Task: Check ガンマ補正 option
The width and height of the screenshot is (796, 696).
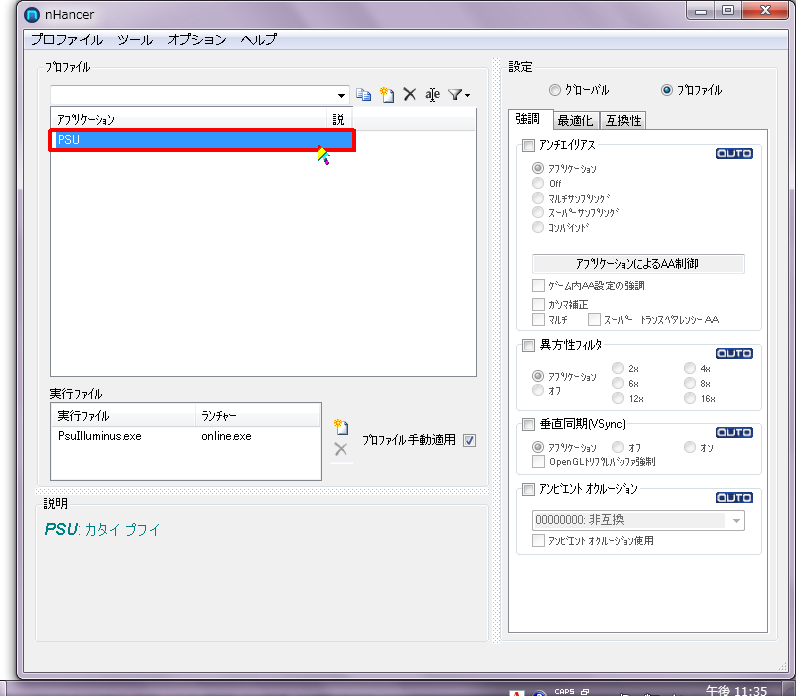Action: coord(538,305)
